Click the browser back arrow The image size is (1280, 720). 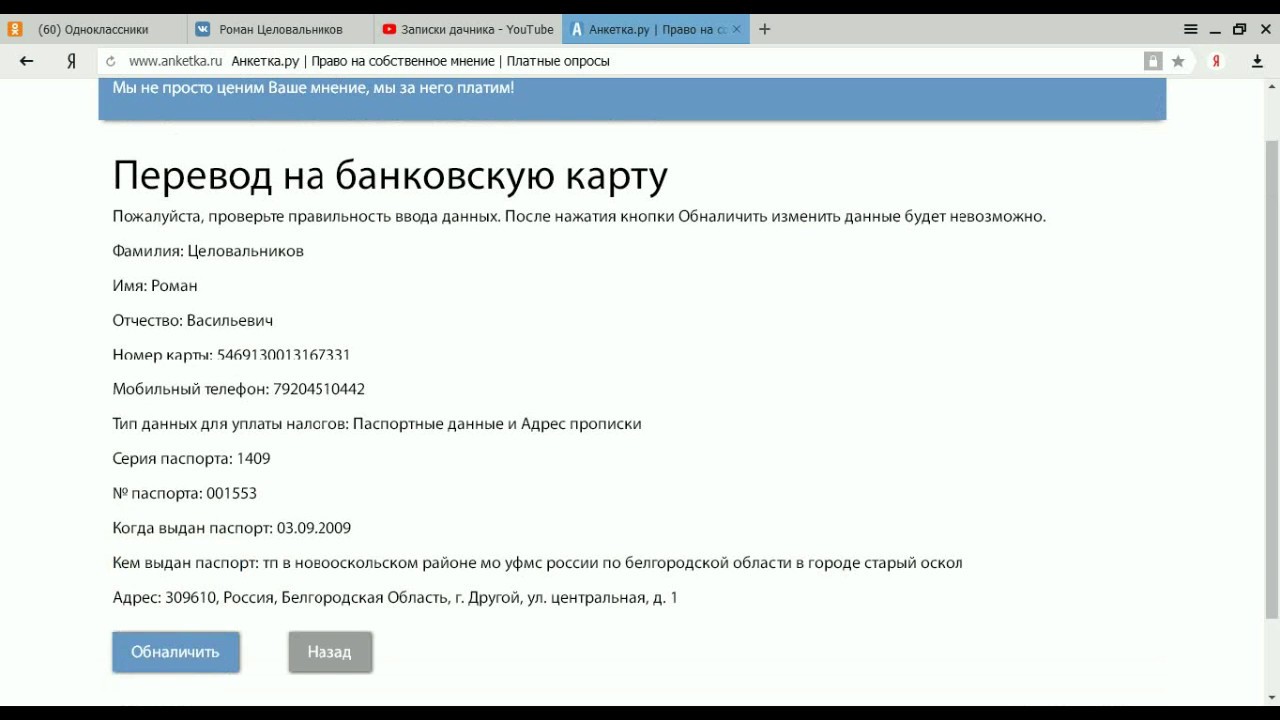(x=27, y=61)
